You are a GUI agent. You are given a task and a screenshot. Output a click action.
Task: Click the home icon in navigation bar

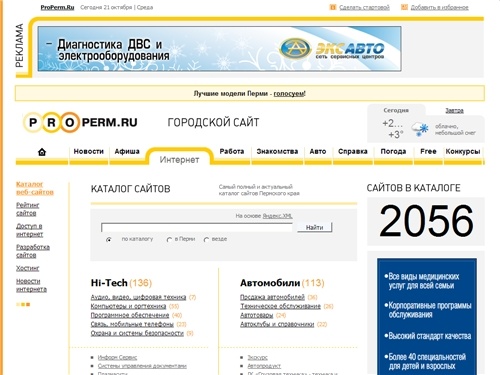tap(42, 152)
